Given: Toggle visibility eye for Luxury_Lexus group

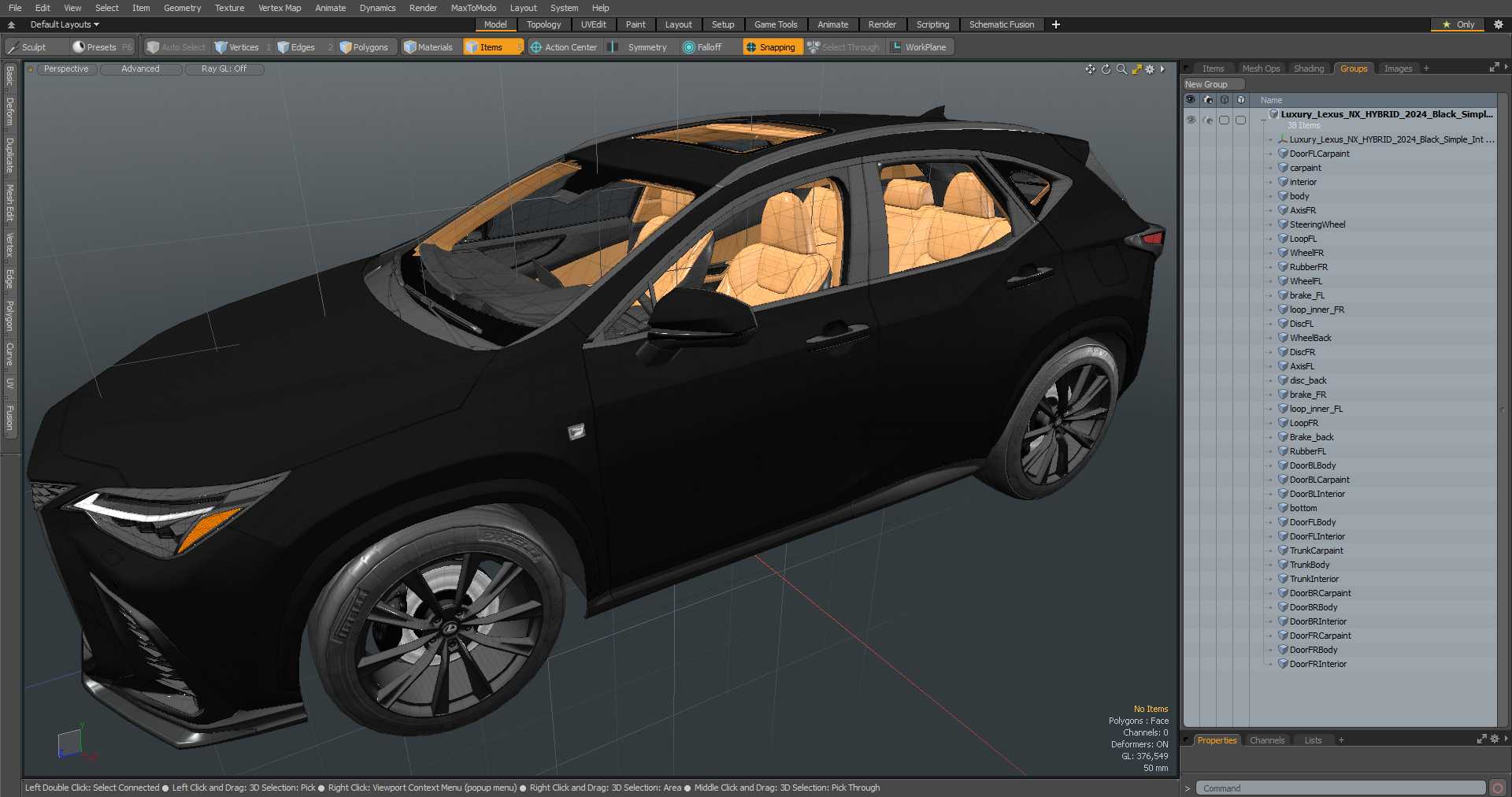Looking at the screenshot, I should (x=1191, y=120).
